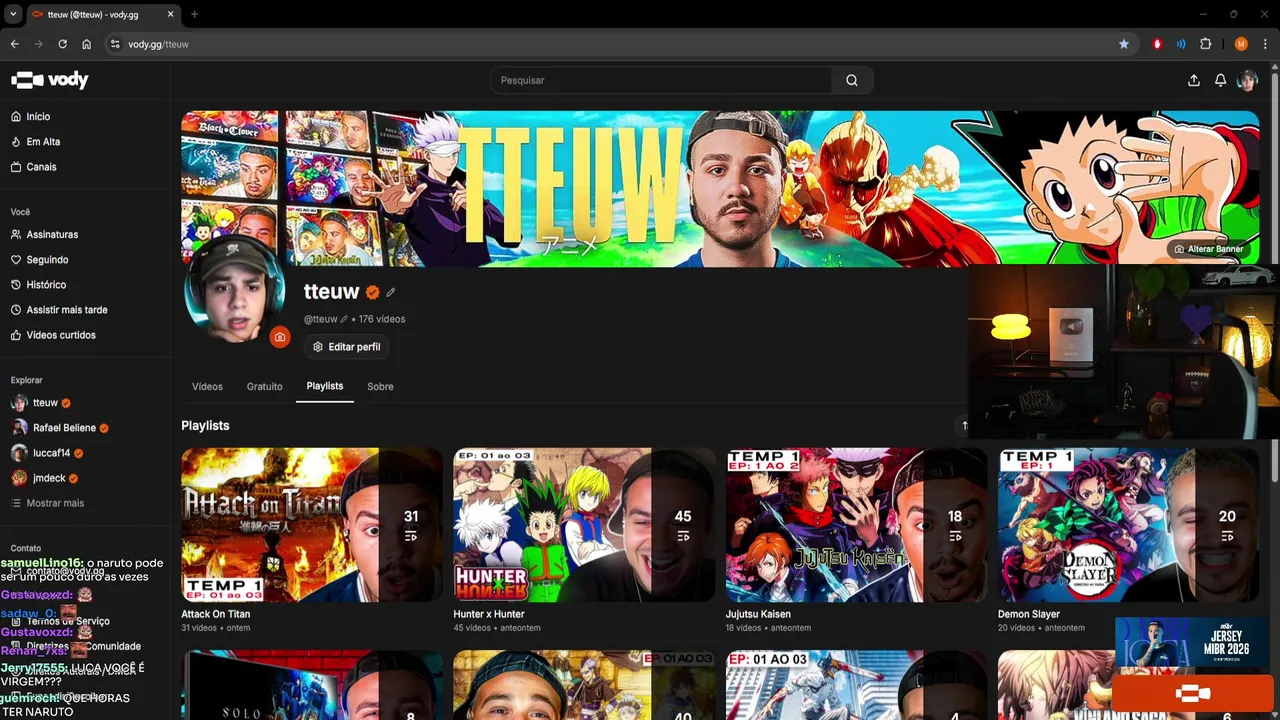Click the bookmark star icon

pyautogui.click(x=1124, y=44)
